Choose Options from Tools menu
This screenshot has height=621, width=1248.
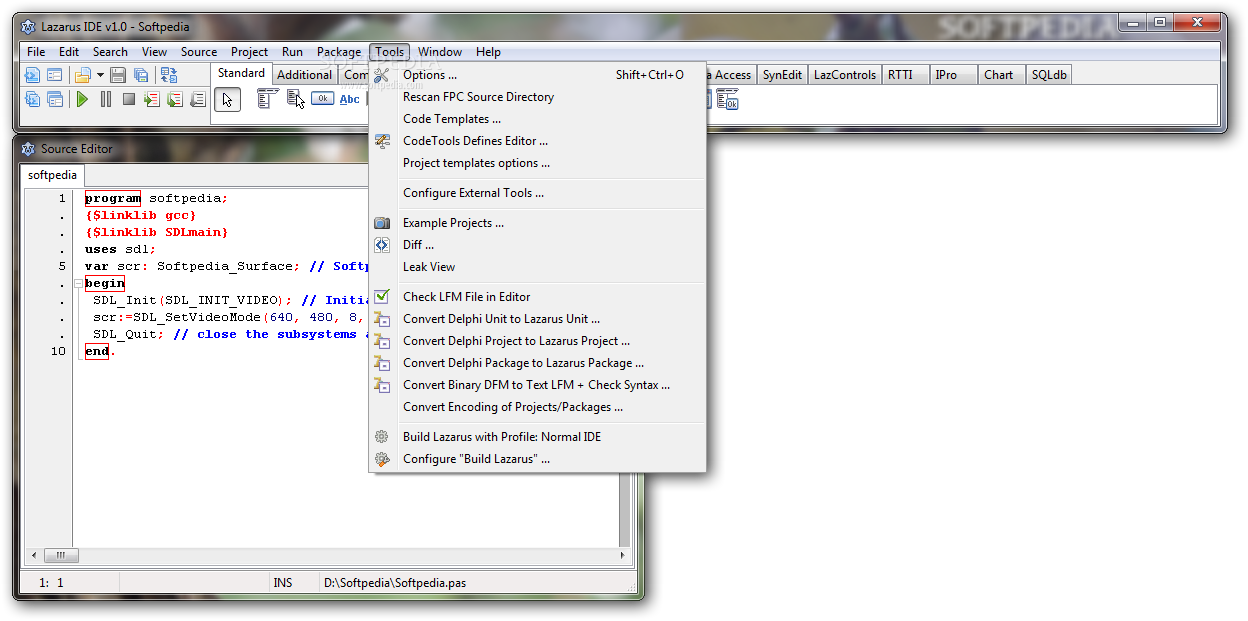click(x=538, y=75)
